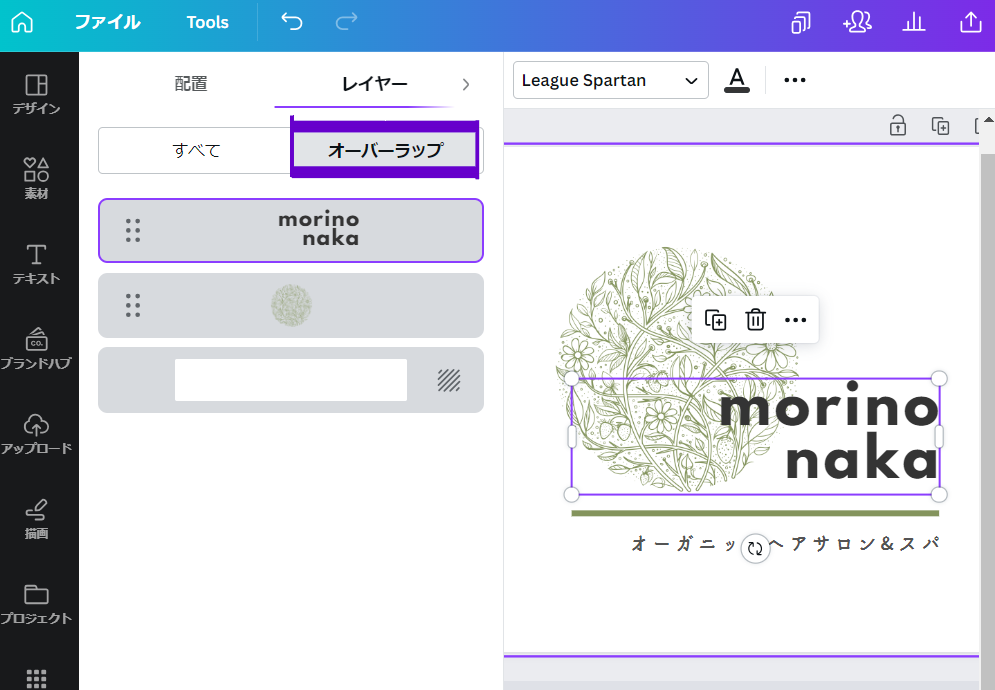
Task: Switch to the レイヤー tab
Action: (x=374, y=84)
